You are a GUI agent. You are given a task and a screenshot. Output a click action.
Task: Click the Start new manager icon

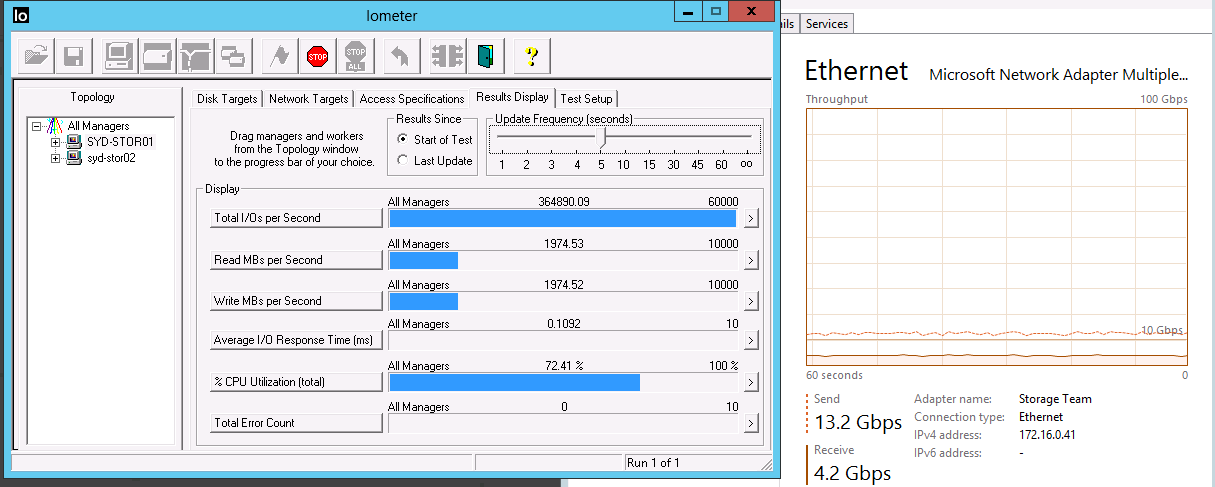(x=120, y=56)
